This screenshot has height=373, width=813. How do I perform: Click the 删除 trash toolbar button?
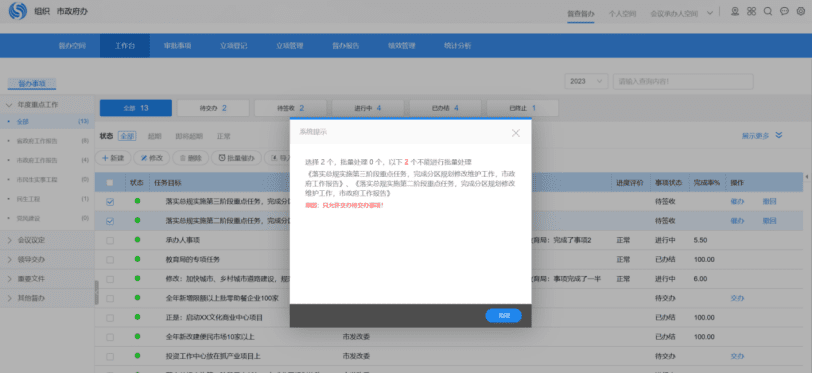191,158
